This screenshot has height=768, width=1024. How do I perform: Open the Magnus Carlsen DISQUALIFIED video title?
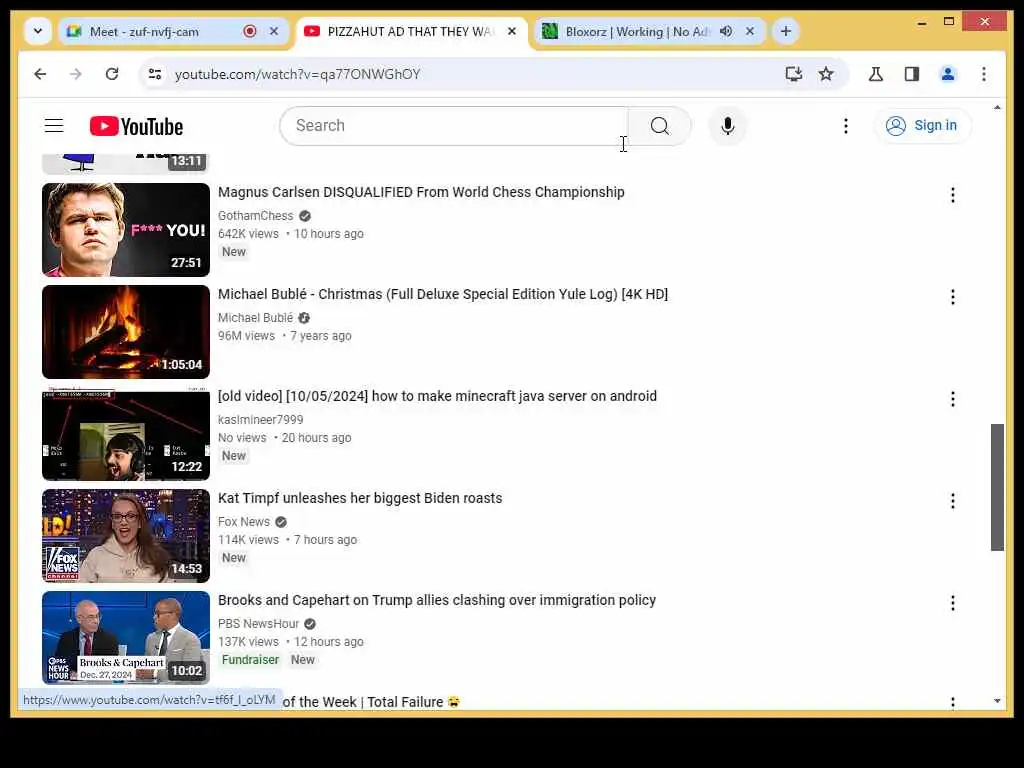pyautogui.click(x=421, y=192)
